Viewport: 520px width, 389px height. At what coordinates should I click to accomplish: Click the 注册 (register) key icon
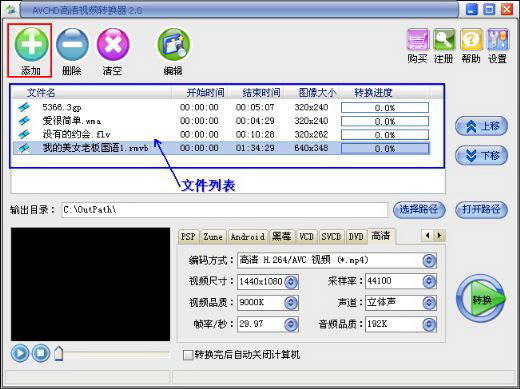(x=444, y=40)
